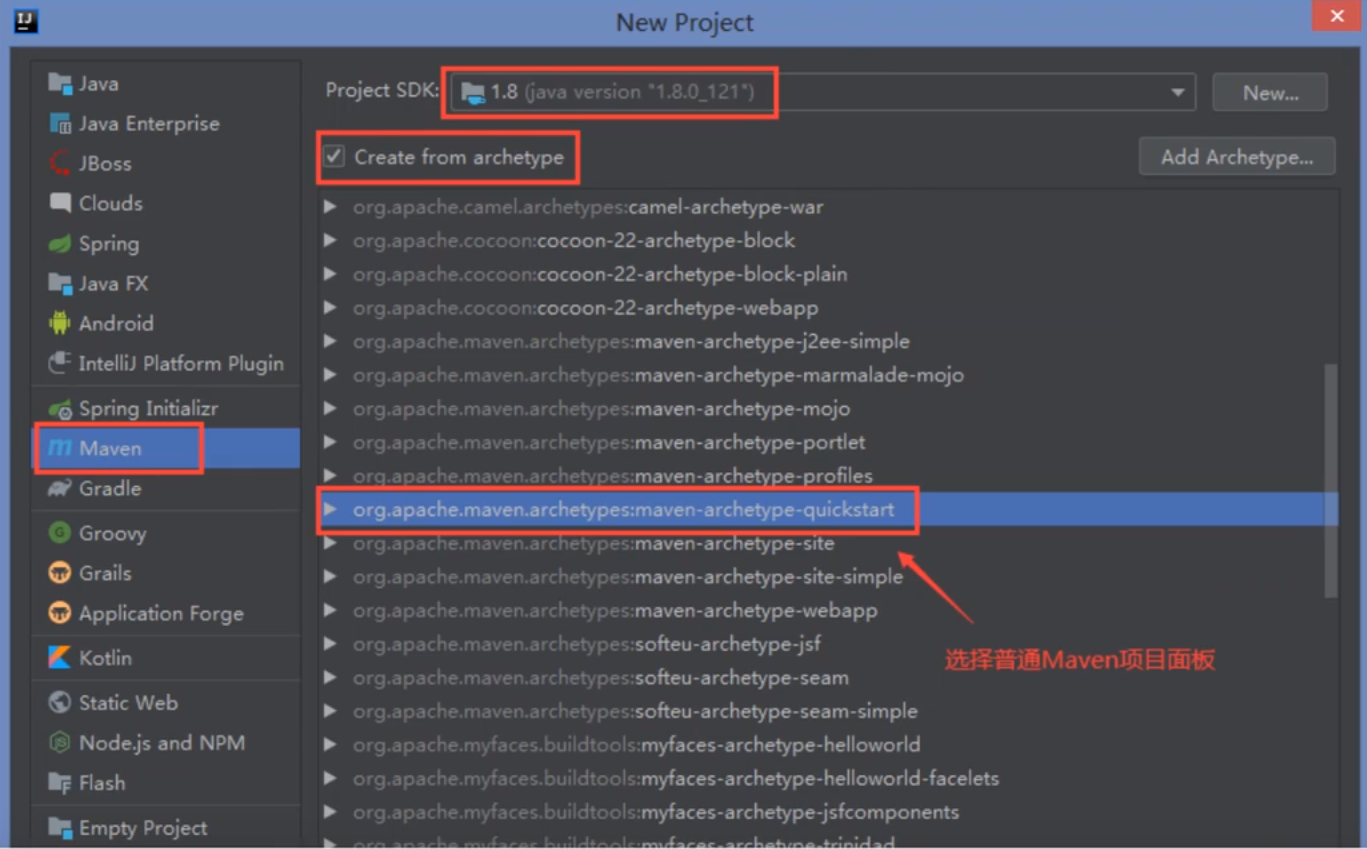Choose the Kotlin project category

[x=166, y=658]
